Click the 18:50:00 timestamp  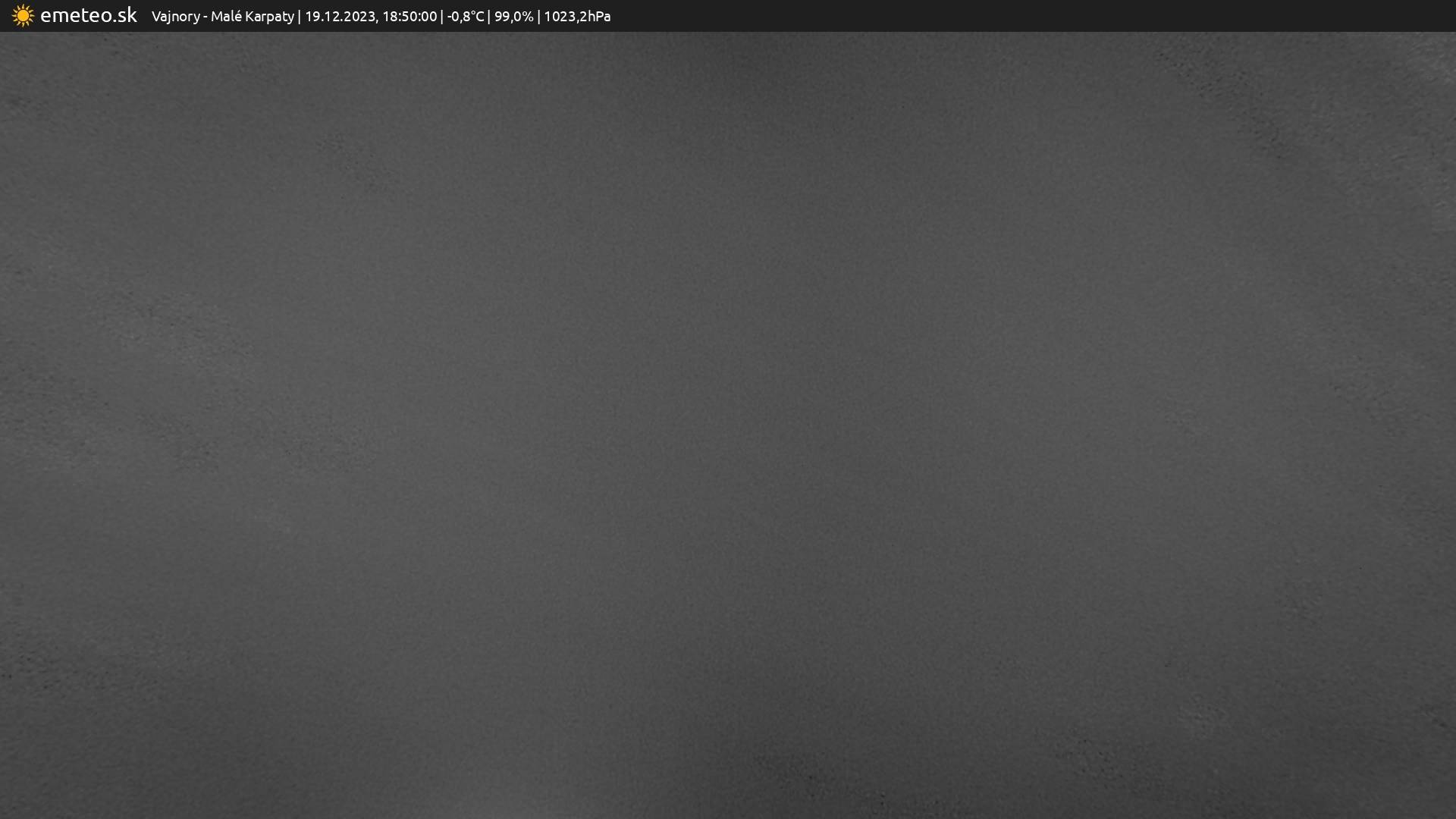(409, 16)
